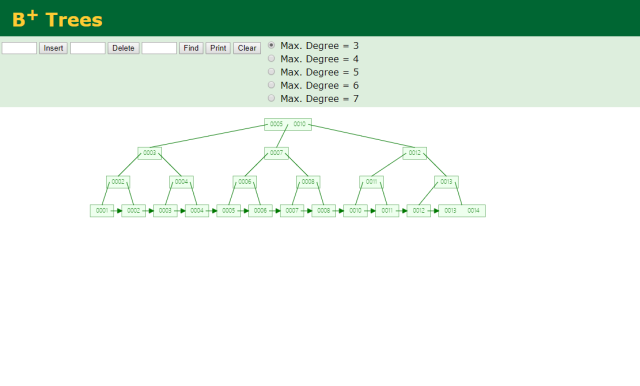Viewport: 640px width, 386px height.
Task: Click the Delete button
Action: (x=123, y=48)
